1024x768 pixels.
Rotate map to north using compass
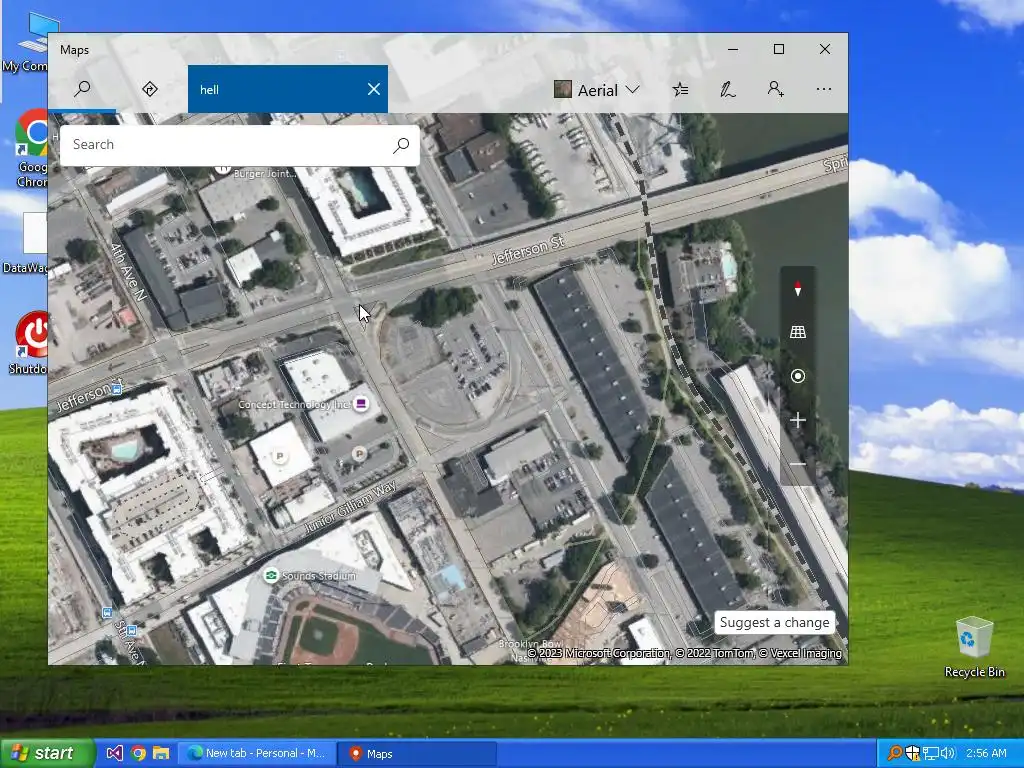(x=797, y=289)
